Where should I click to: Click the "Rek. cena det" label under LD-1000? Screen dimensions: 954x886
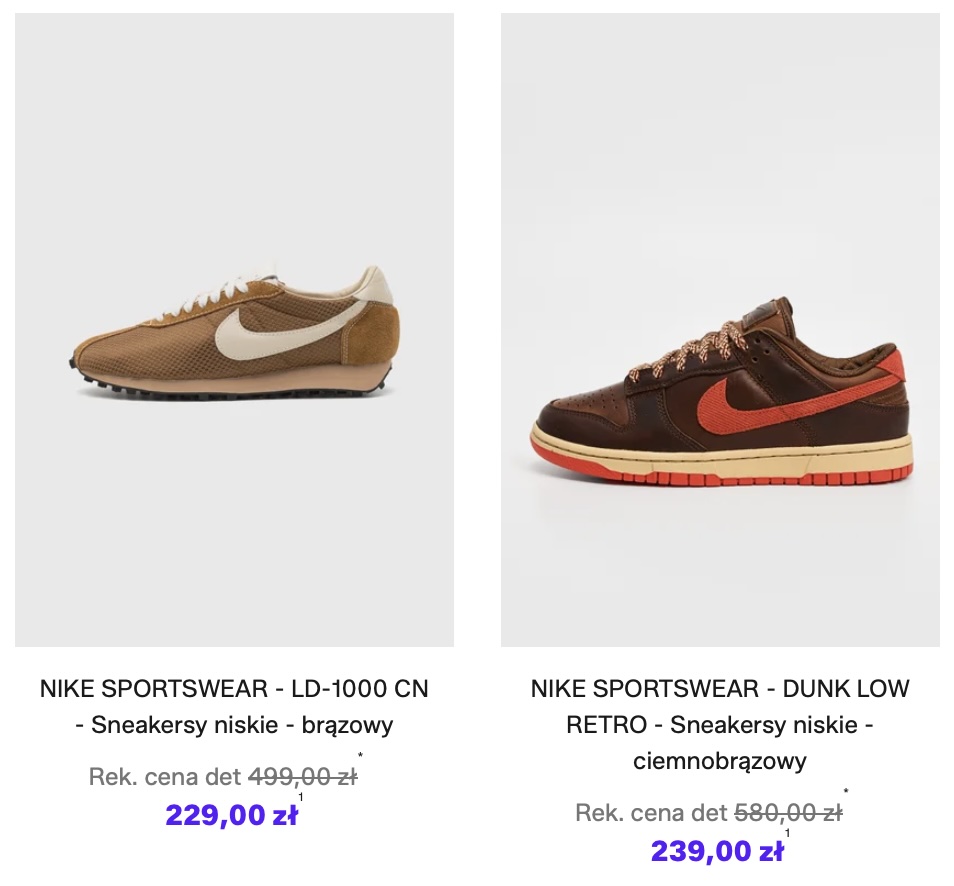tap(165, 777)
